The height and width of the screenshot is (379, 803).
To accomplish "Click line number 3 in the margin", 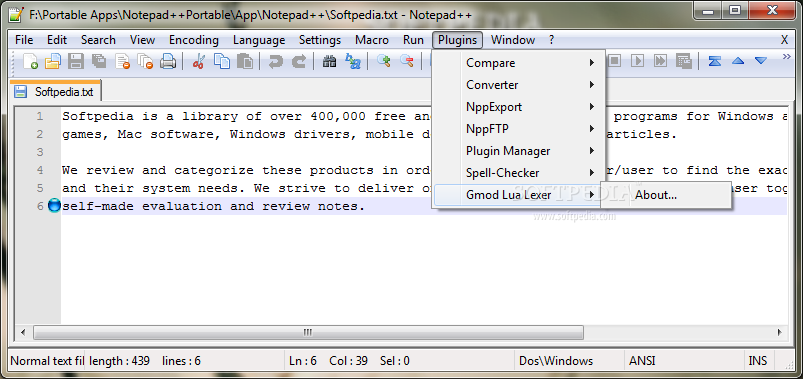I will point(40,152).
